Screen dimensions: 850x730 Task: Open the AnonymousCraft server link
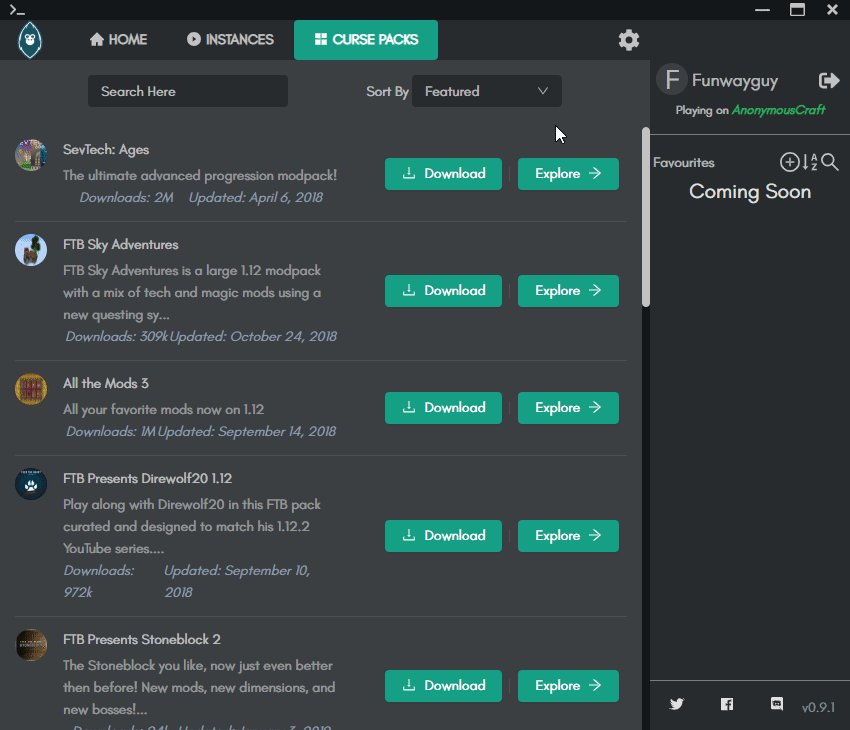[778, 110]
